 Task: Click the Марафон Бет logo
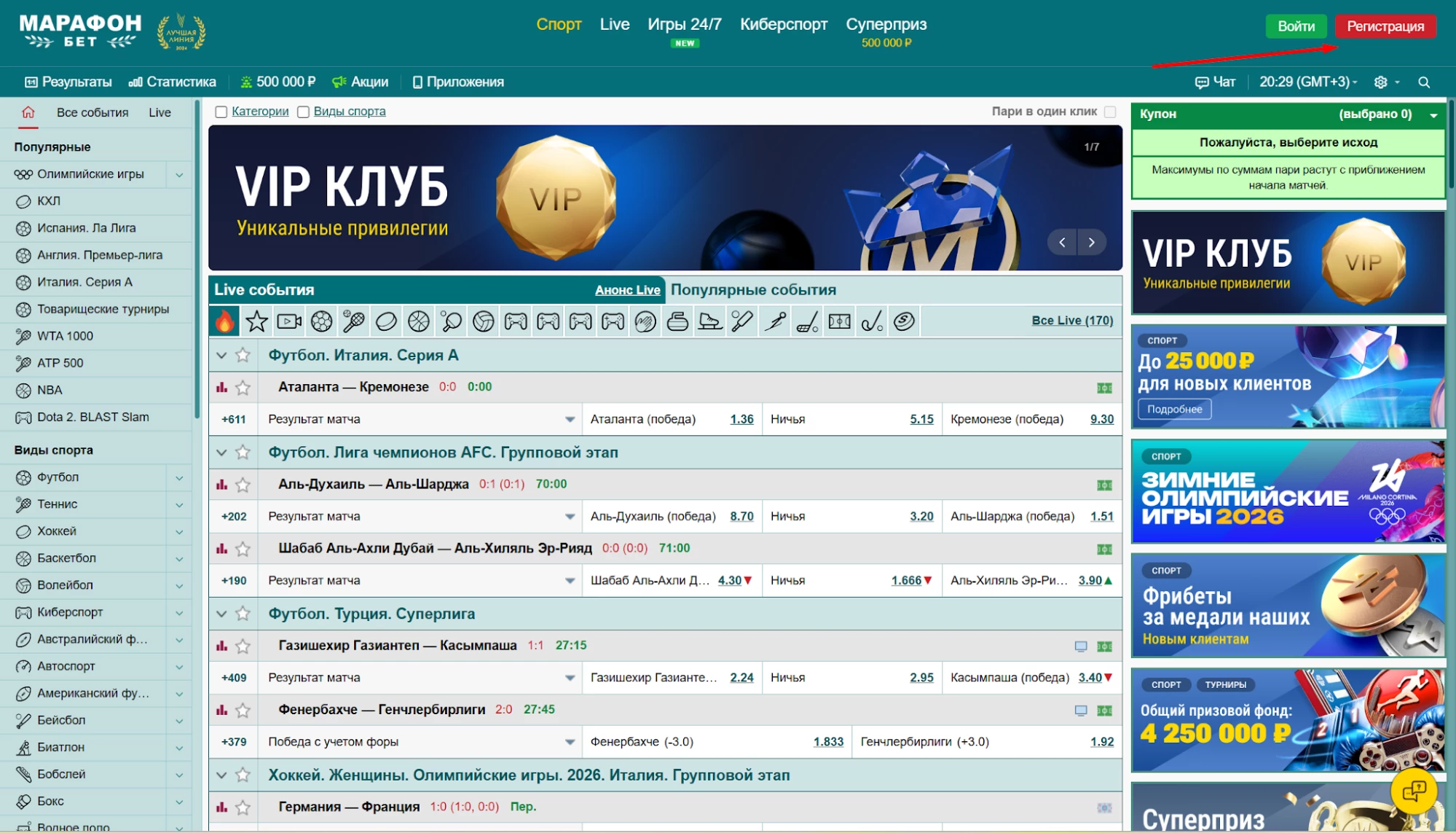pos(80,32)
